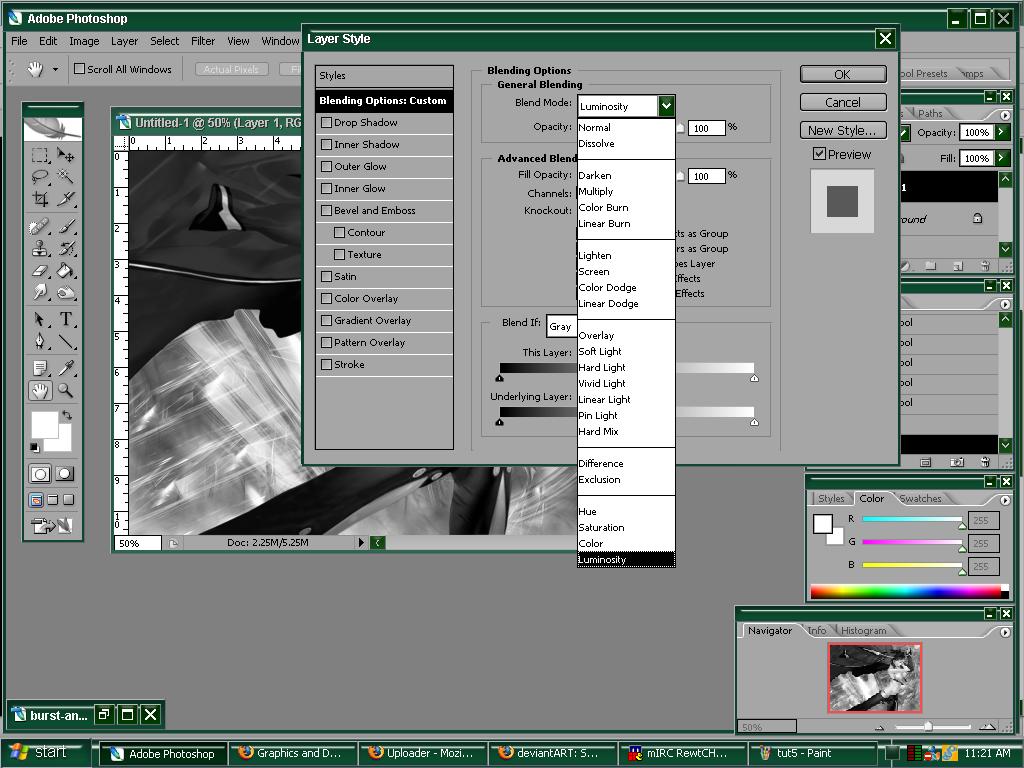
Task: Click Cancel in Layer Style dialog
Action: [x=843, y=102]
